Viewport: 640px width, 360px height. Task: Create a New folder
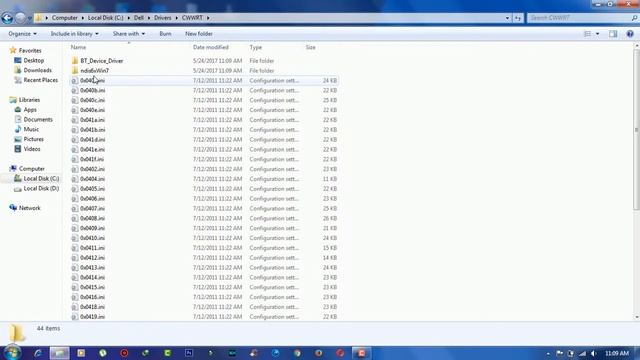(x=199, y=34)
